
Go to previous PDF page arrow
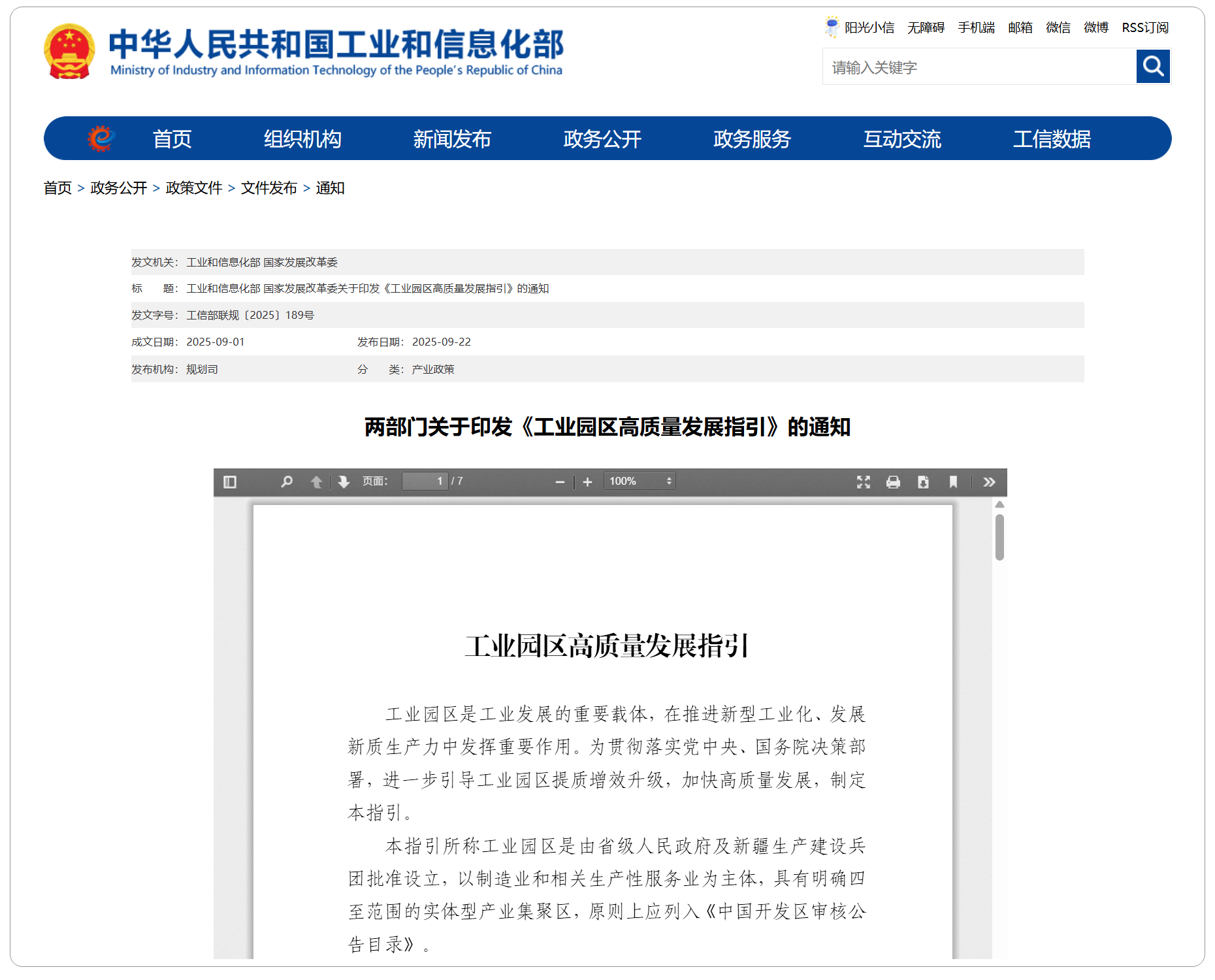[316, 482]
